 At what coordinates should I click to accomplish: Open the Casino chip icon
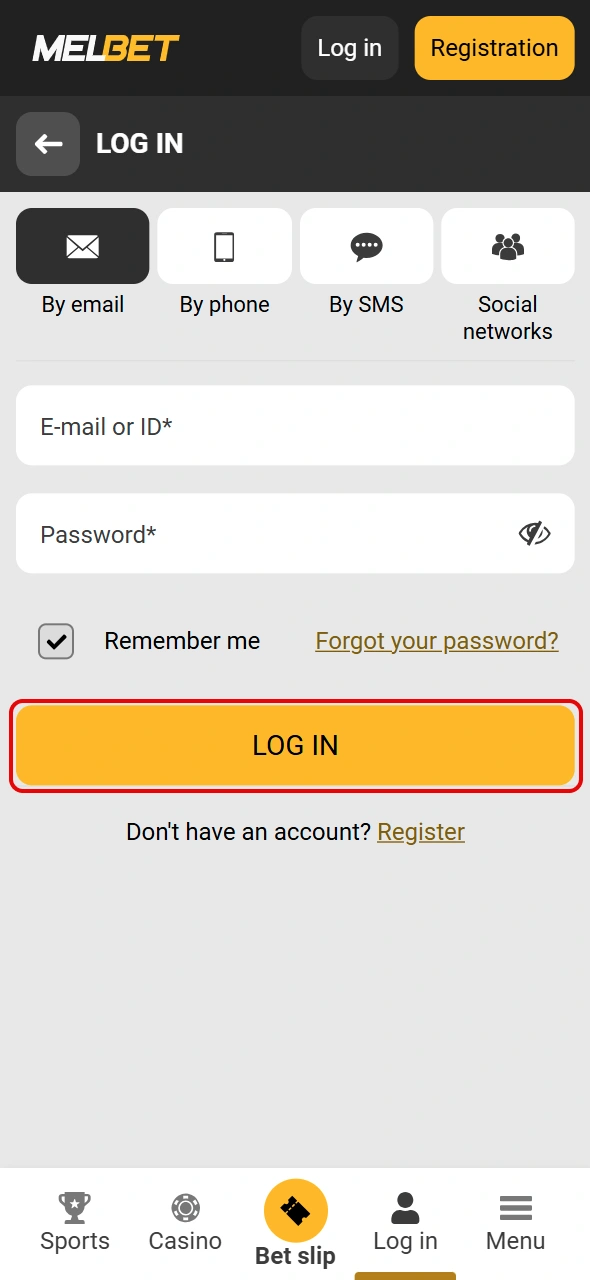[184, 1207]
